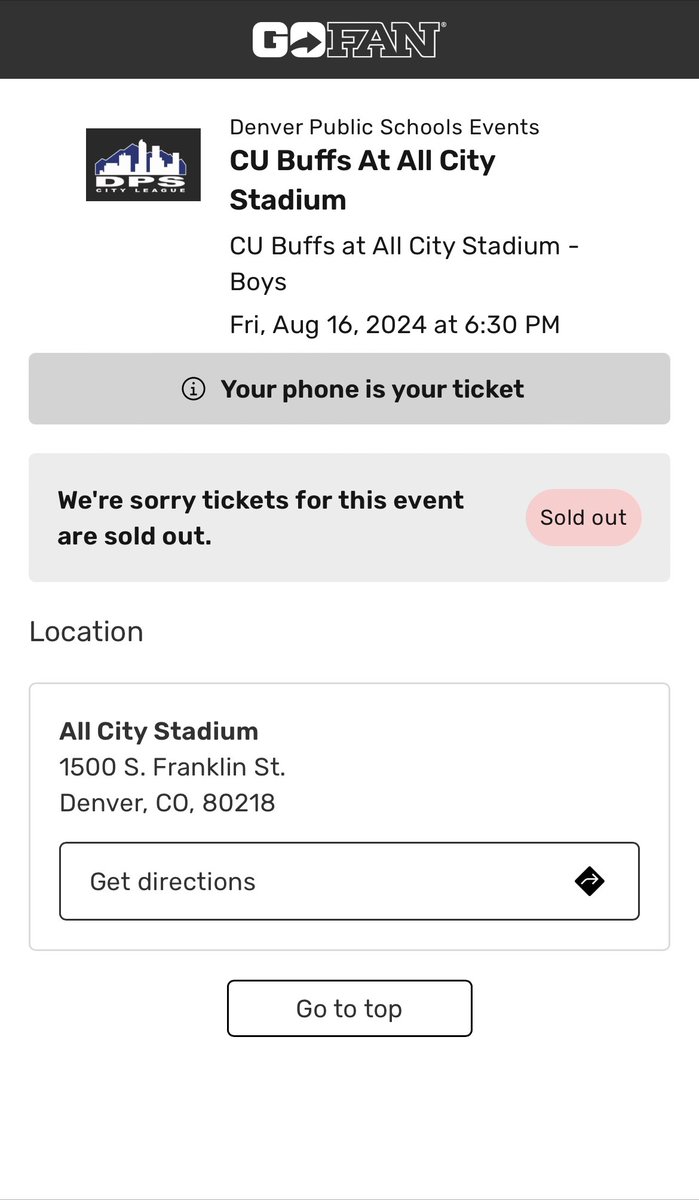This screenshot has width=699, height=1200.
Task: Click the CU Buffs At All City Stadium title
Action: pos(363,180)
